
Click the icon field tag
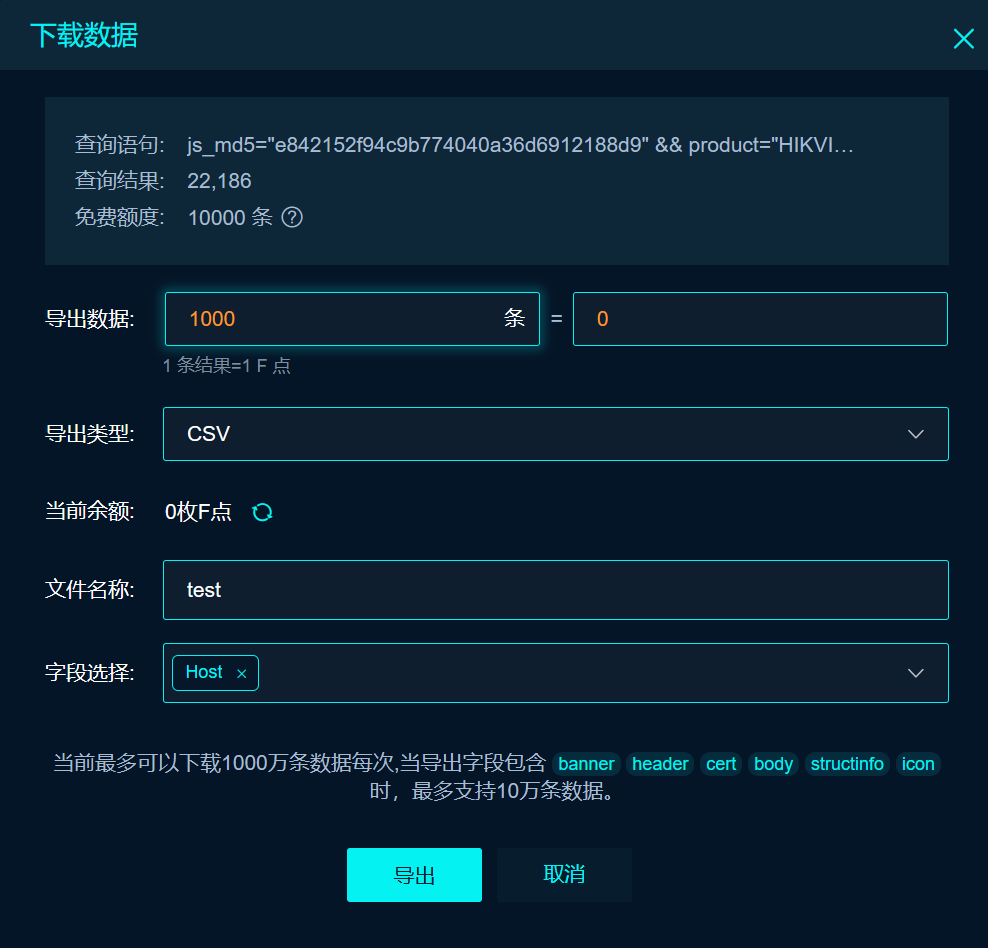click(x=917, y=763)
